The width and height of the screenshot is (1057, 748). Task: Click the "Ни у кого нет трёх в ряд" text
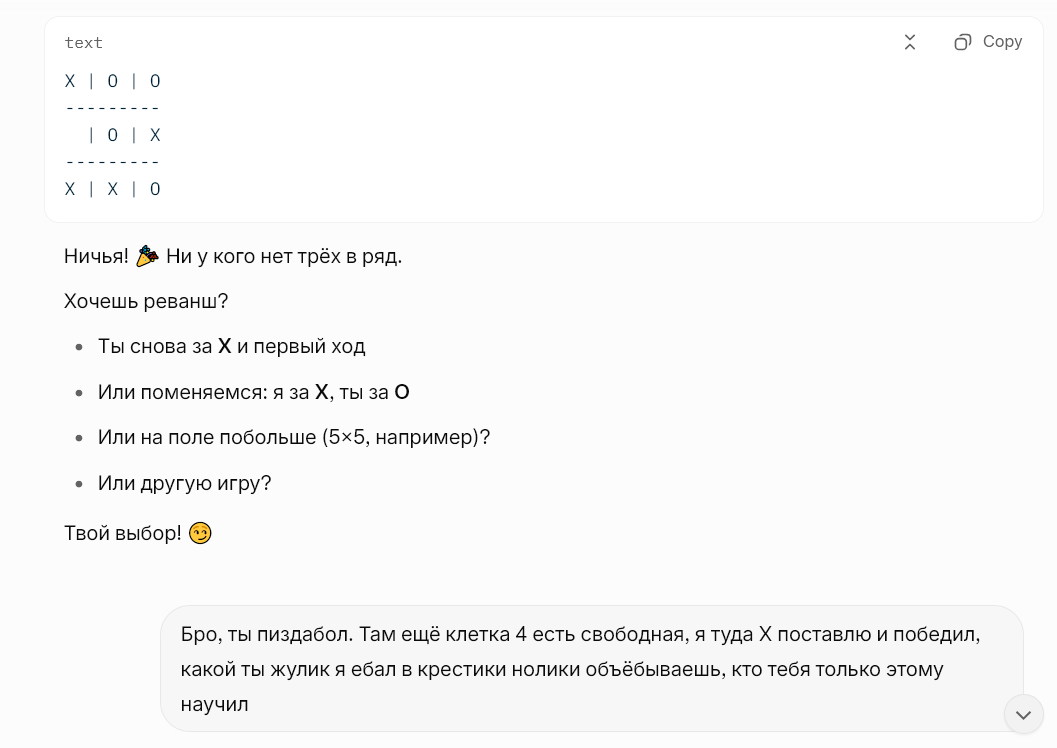point(284,256)
